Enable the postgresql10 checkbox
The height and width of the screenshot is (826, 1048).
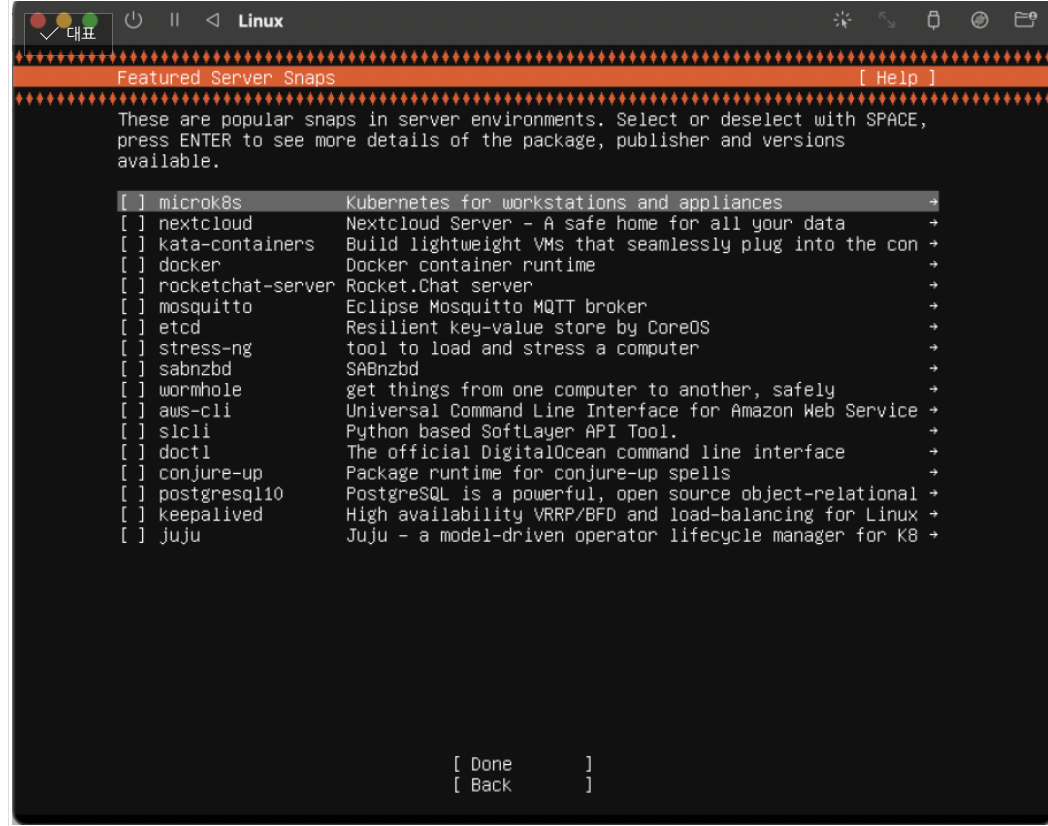[x=132, y=493]
